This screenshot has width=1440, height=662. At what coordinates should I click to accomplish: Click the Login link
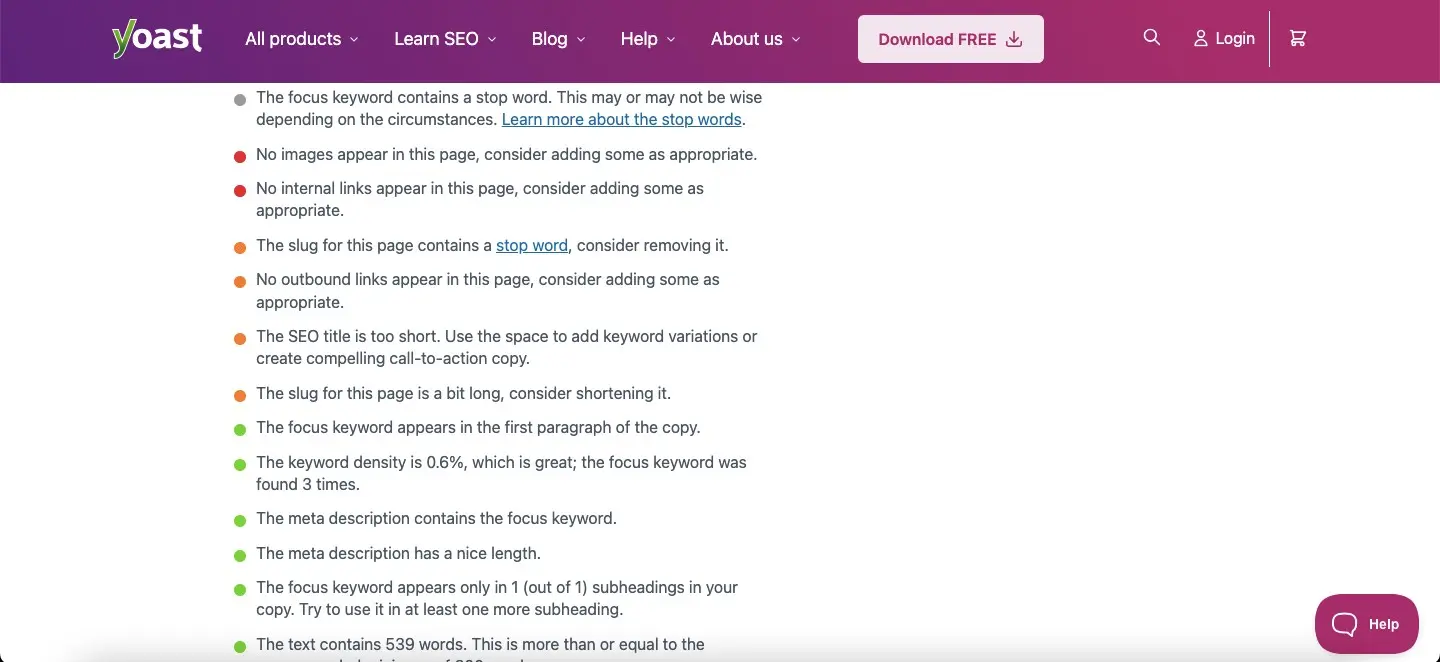coord(1224,38)
